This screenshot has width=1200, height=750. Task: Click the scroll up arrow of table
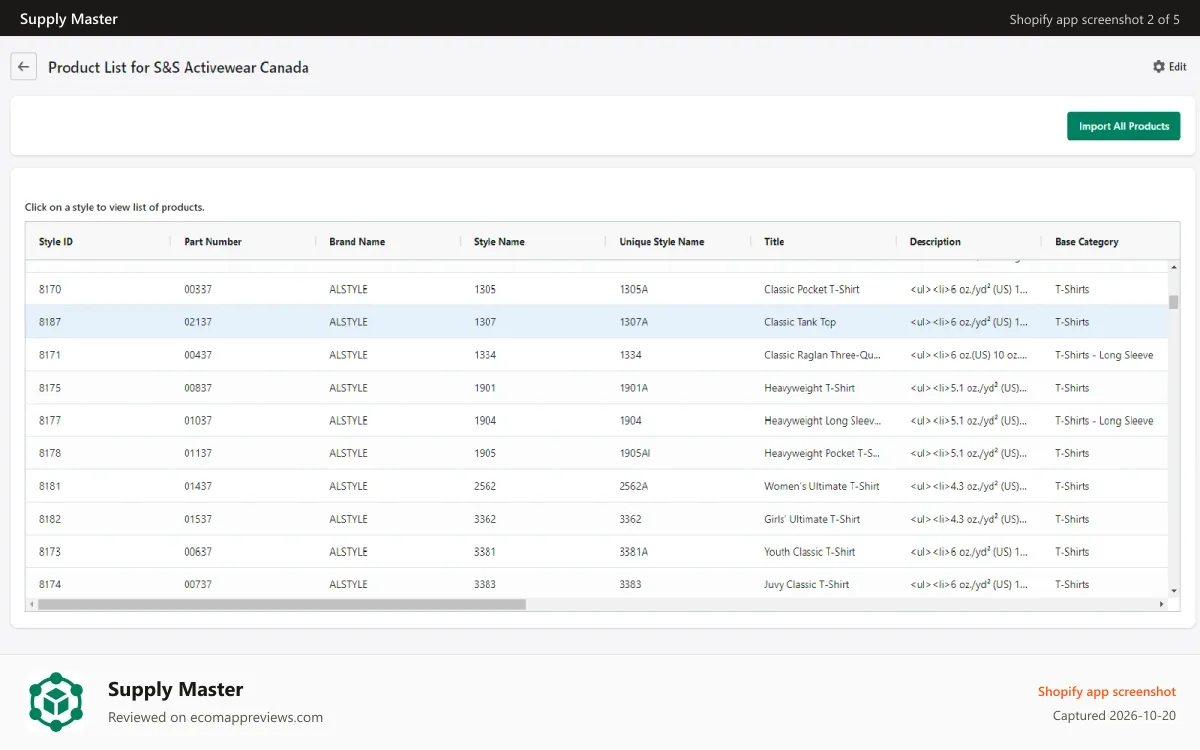point(1173,266)
